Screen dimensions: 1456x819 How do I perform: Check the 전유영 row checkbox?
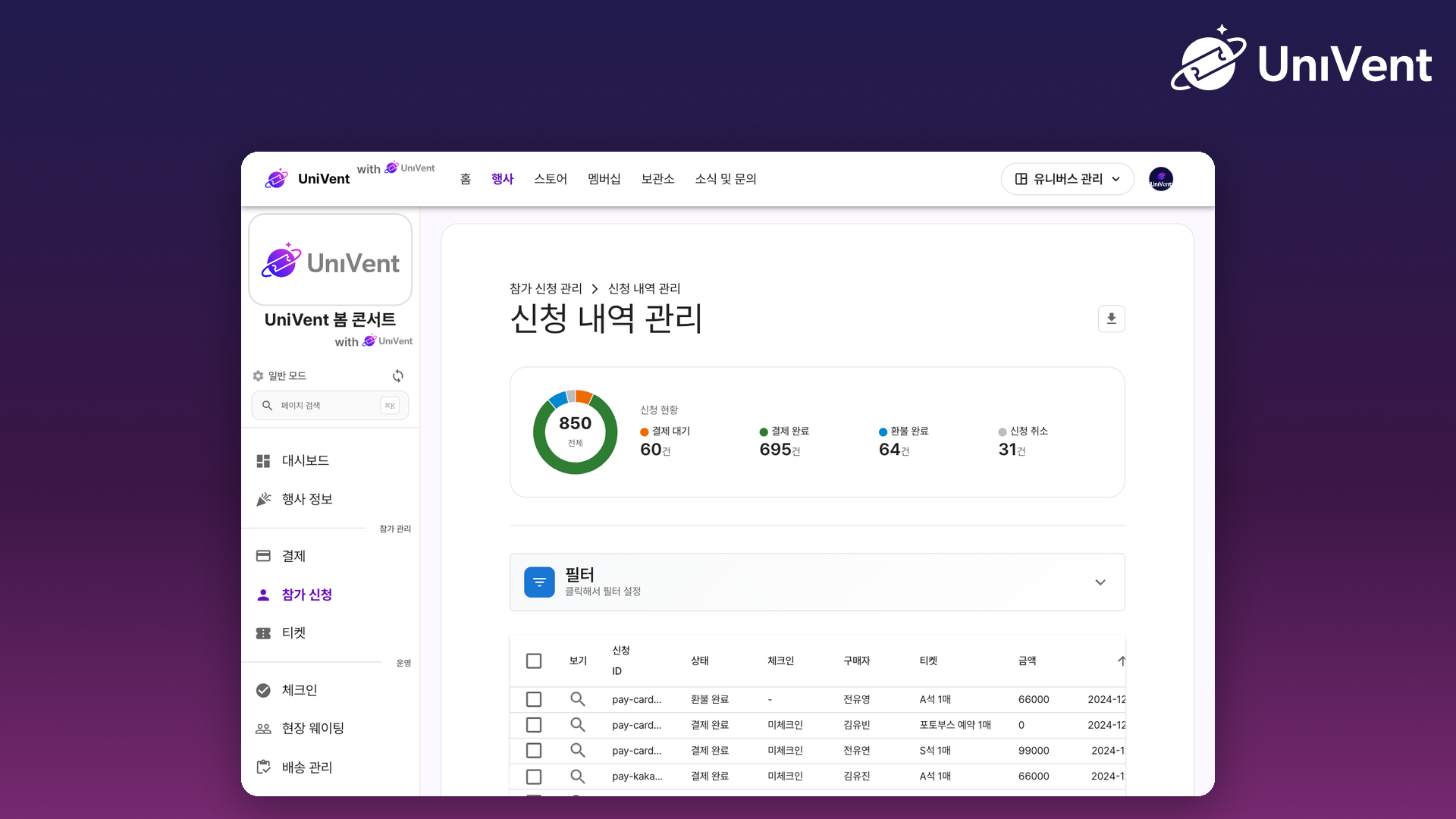[x=534, y=699]
